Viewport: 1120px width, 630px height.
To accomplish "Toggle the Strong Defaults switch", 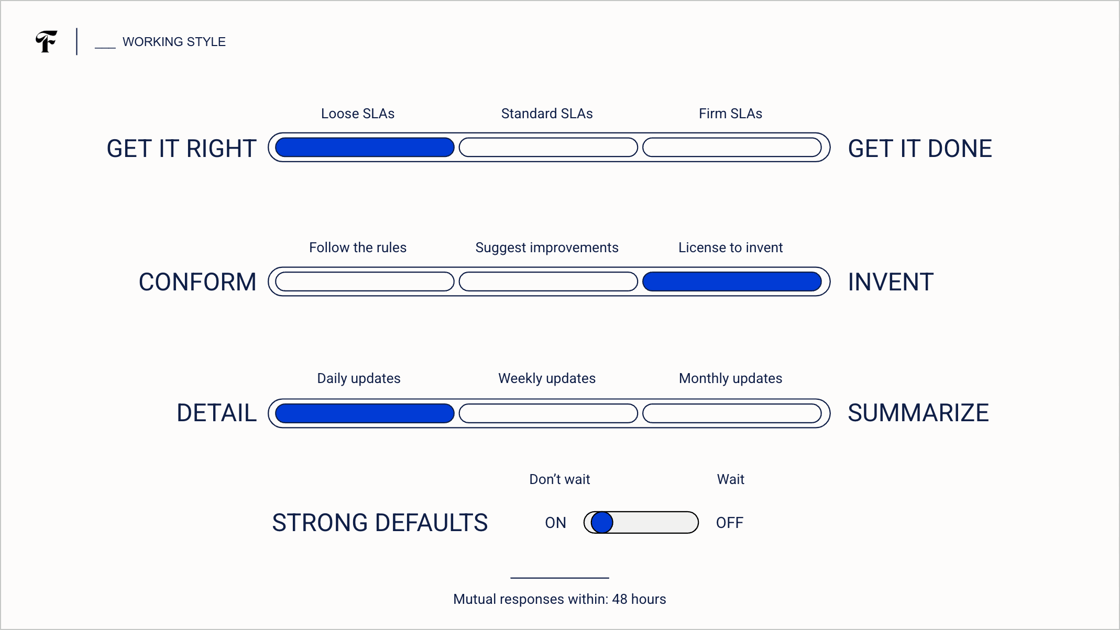I will tap(641, 522).
